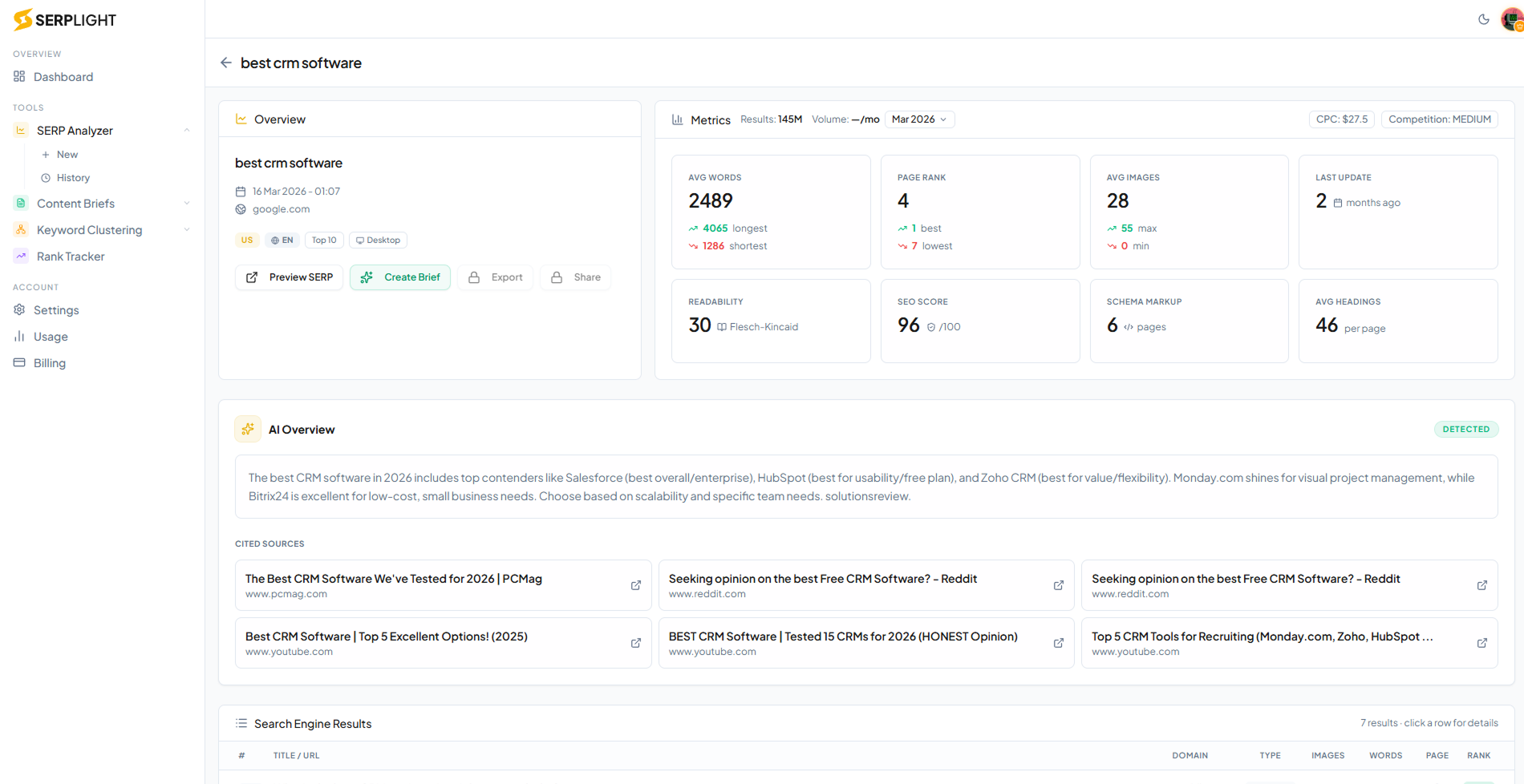Open Best CRM Software Top 5 Excellent Options source
The width and height of the screenshot is (1524, 784).
point(443,643)
